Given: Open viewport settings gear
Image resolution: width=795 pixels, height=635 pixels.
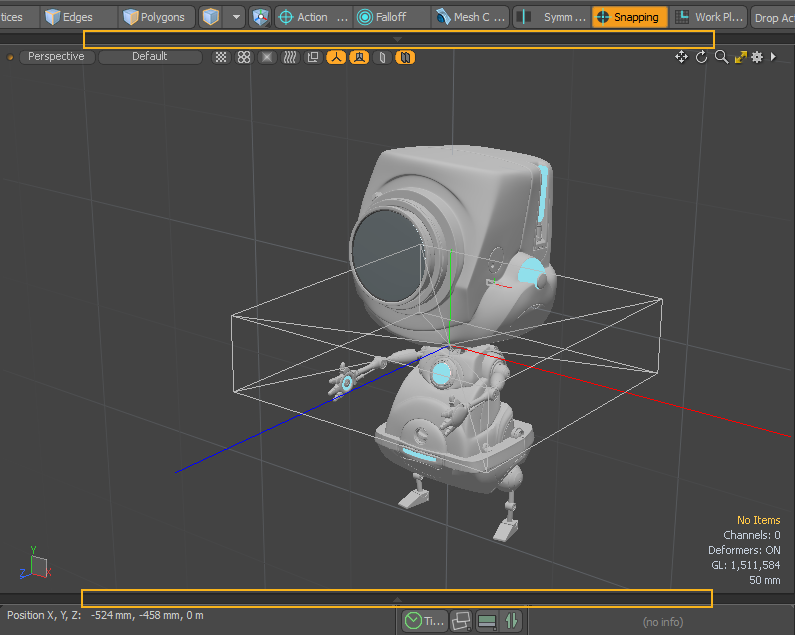Looking at the screenshot, I should [x=757, y=57].
